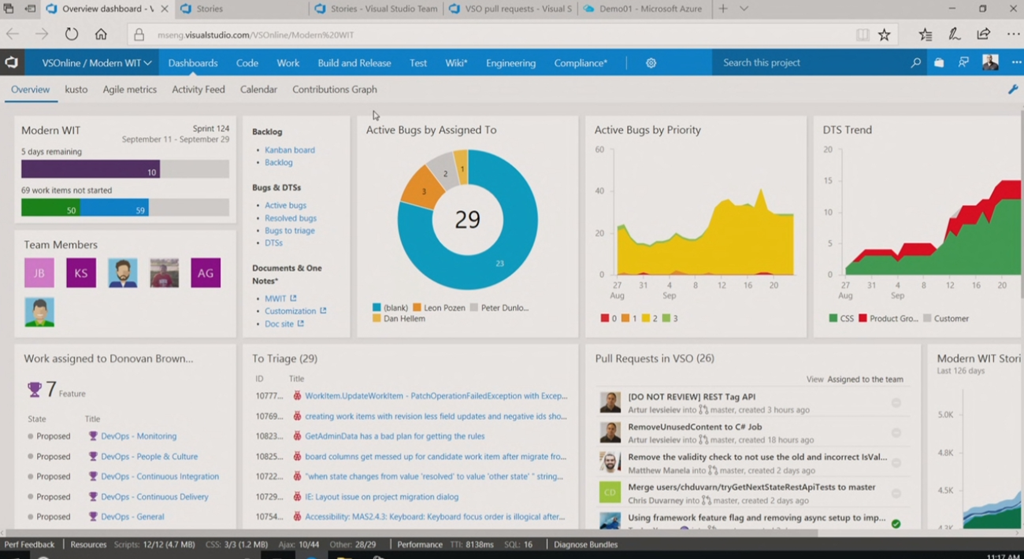Open the Build and Release menu
This screenshot has height=559, width=1024.
[x=354, y=63]
